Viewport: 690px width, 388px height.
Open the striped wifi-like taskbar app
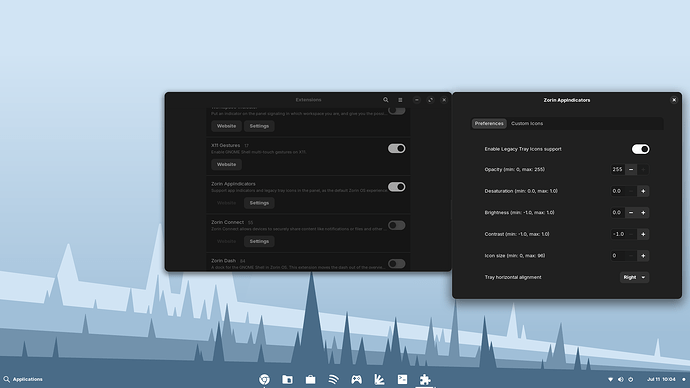pos(334,379)
